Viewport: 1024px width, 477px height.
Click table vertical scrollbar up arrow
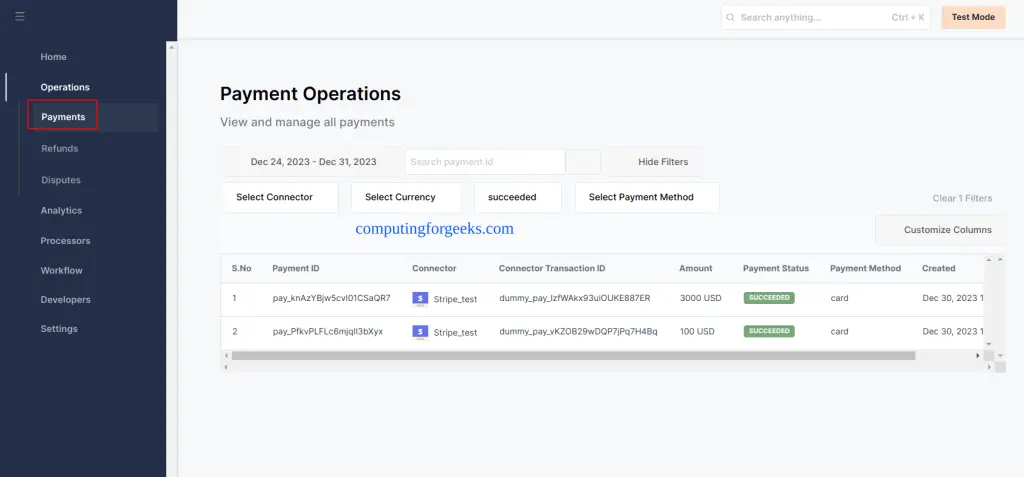pos(989,261)
